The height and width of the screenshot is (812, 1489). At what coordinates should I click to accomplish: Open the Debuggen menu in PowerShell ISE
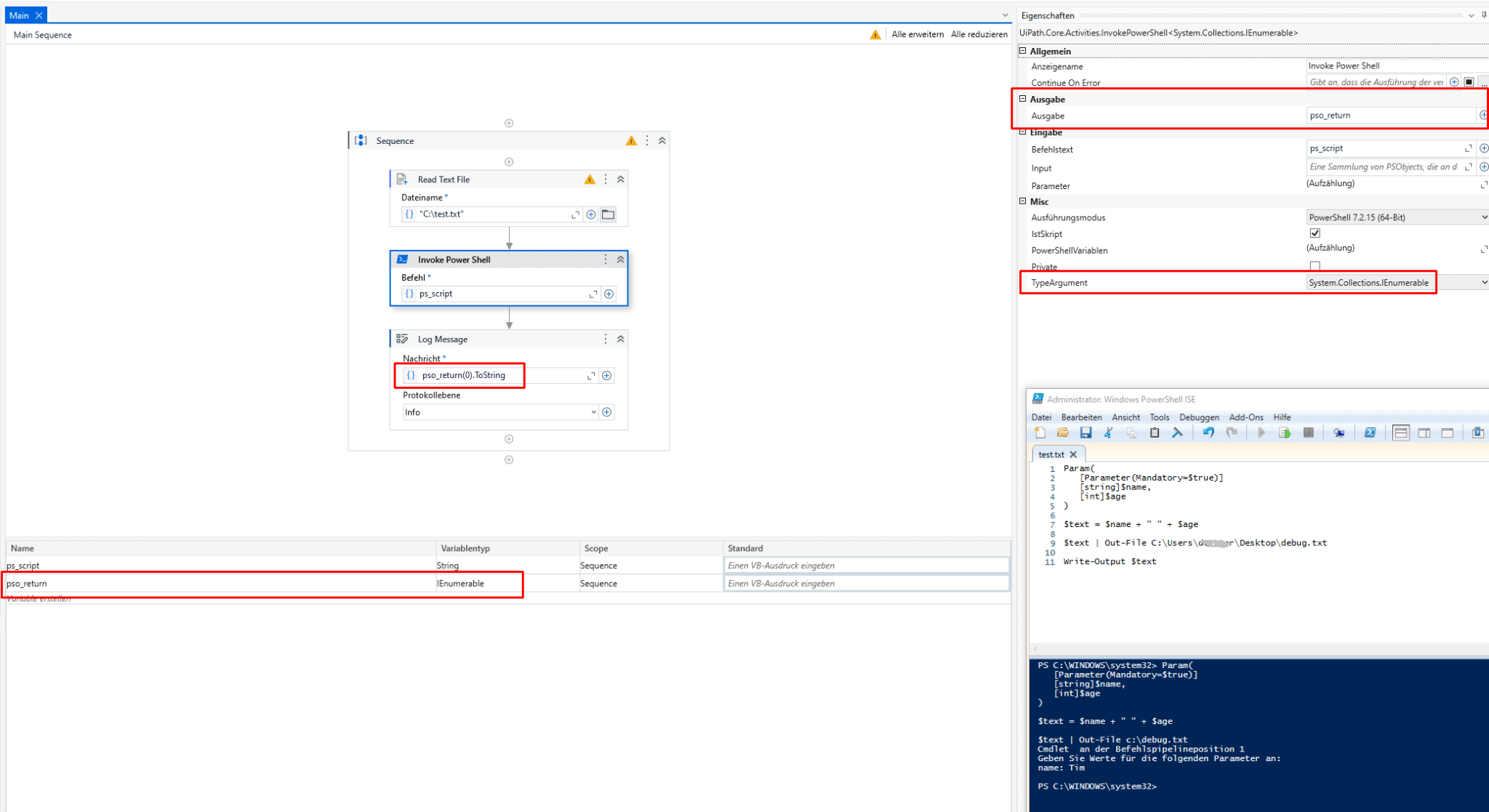[x=1199, y=417]
